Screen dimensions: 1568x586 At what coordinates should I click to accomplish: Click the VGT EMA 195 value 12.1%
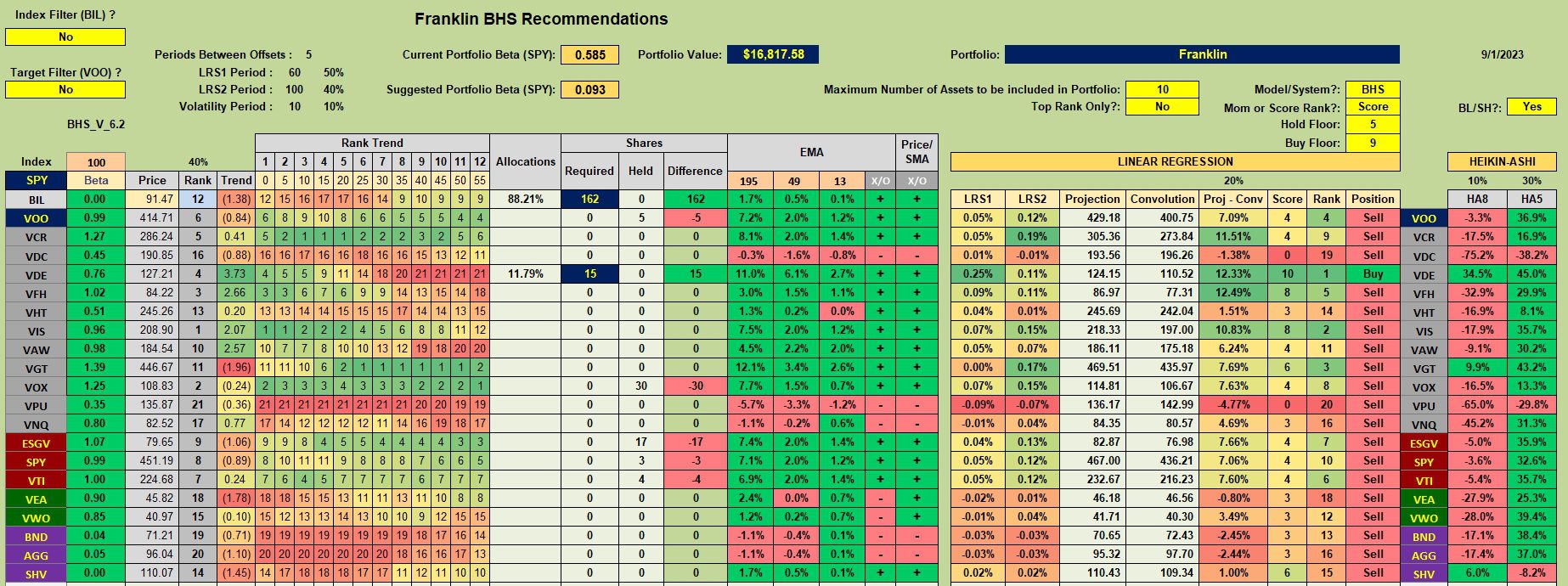coord(749,368)
